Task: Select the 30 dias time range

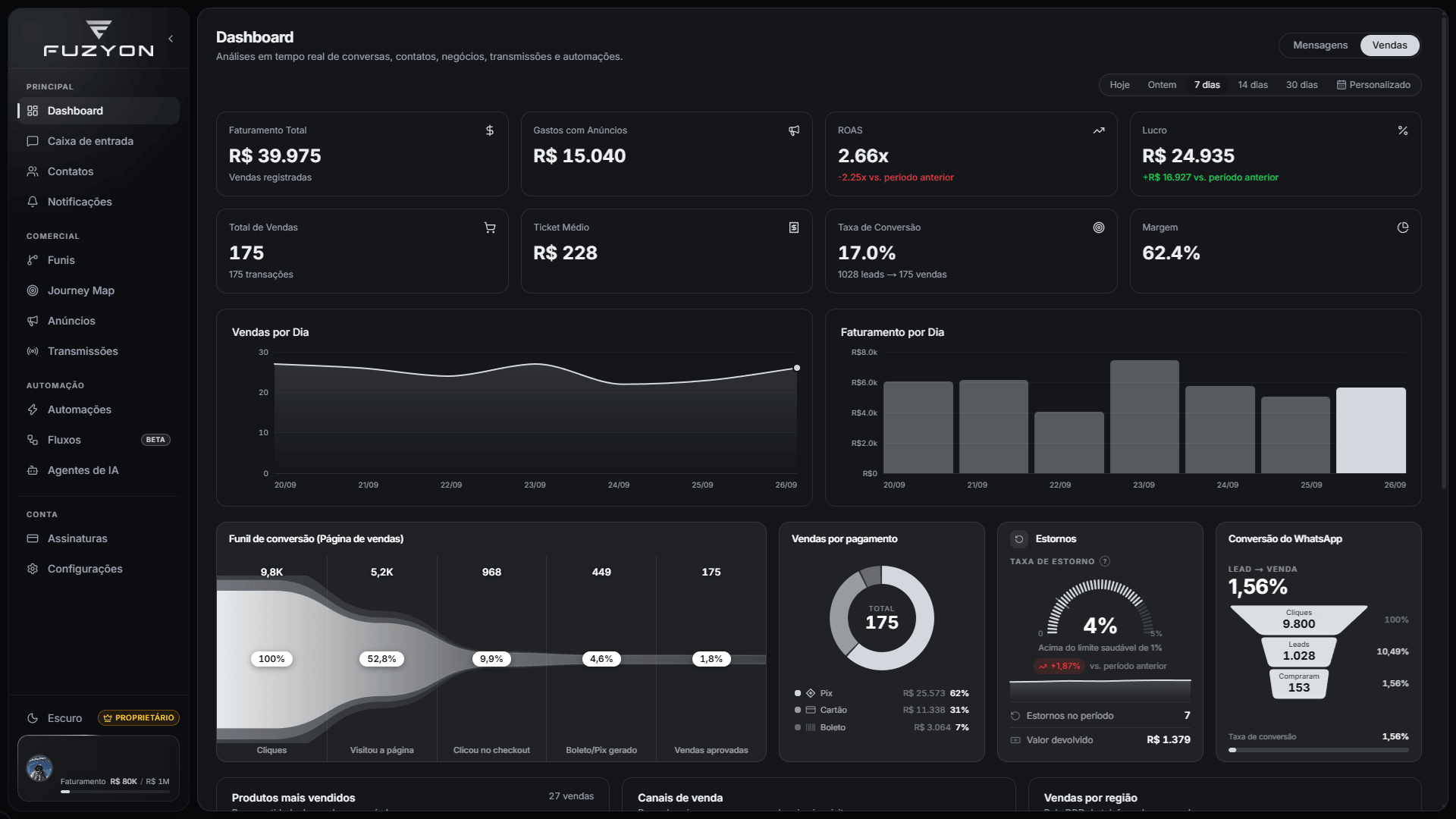Action: click(1301, 85)
